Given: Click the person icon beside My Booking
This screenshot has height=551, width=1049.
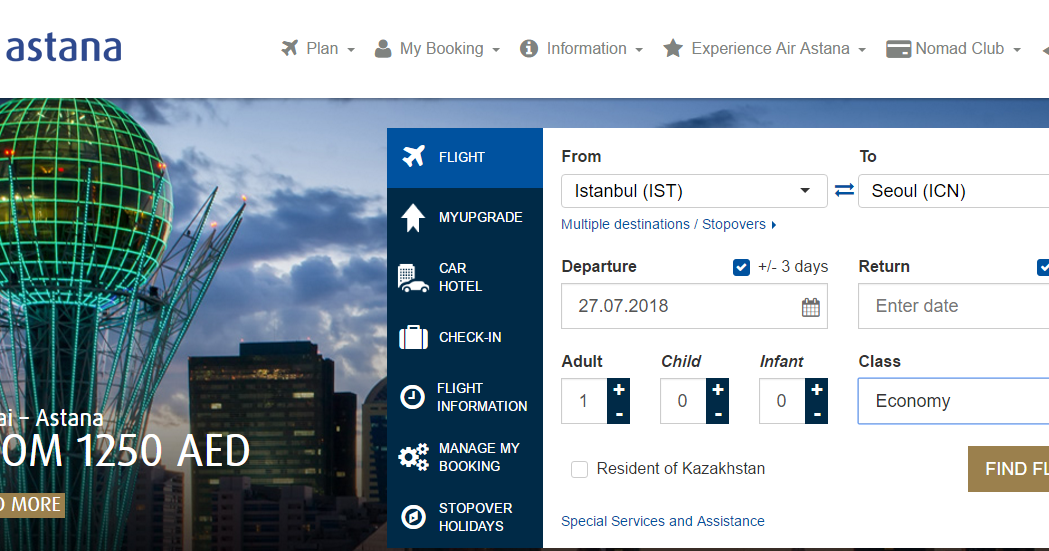Looking at the screenshot, I should (x=383, y=49).
